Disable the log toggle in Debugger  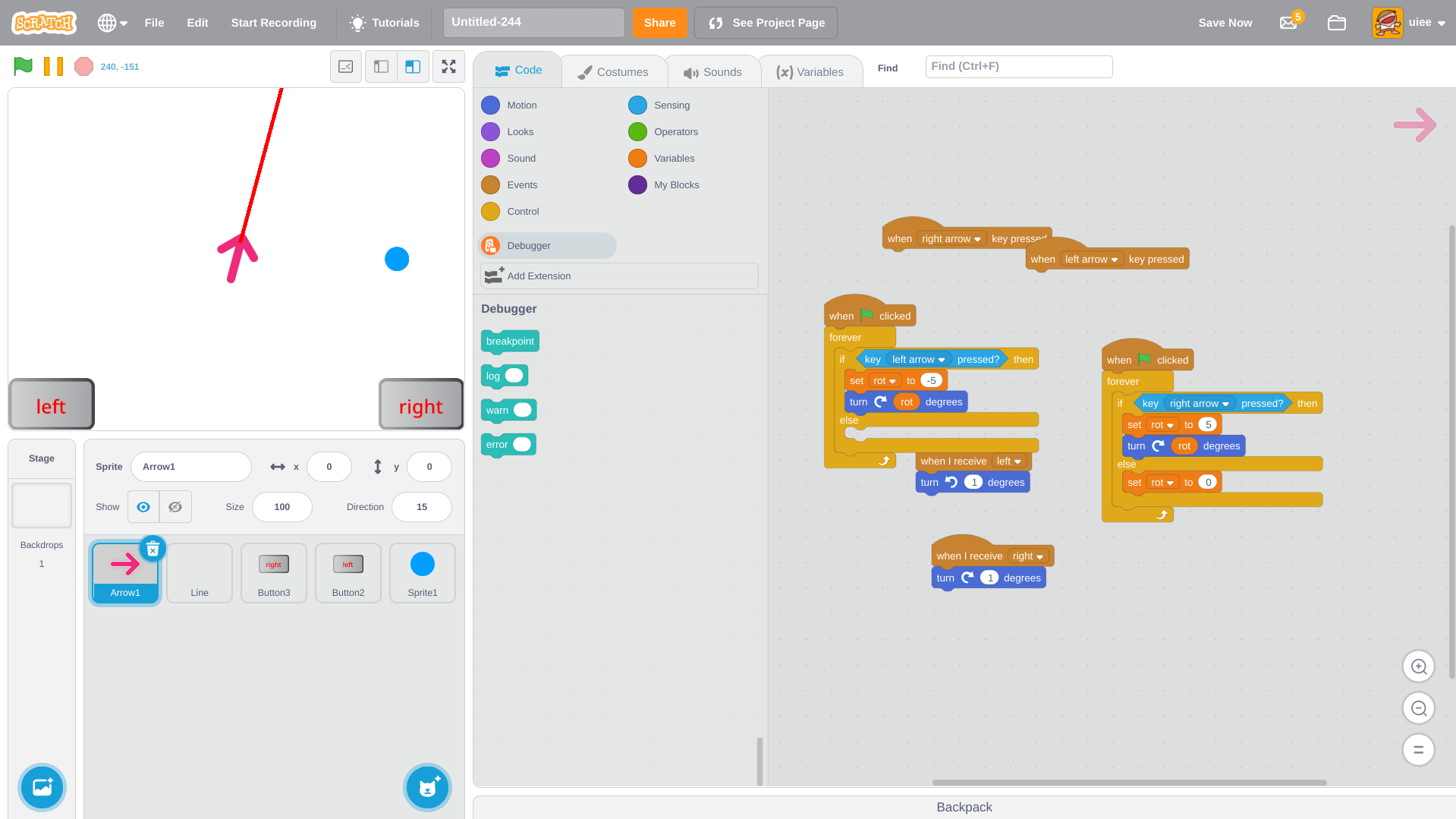tap(514, 375)
